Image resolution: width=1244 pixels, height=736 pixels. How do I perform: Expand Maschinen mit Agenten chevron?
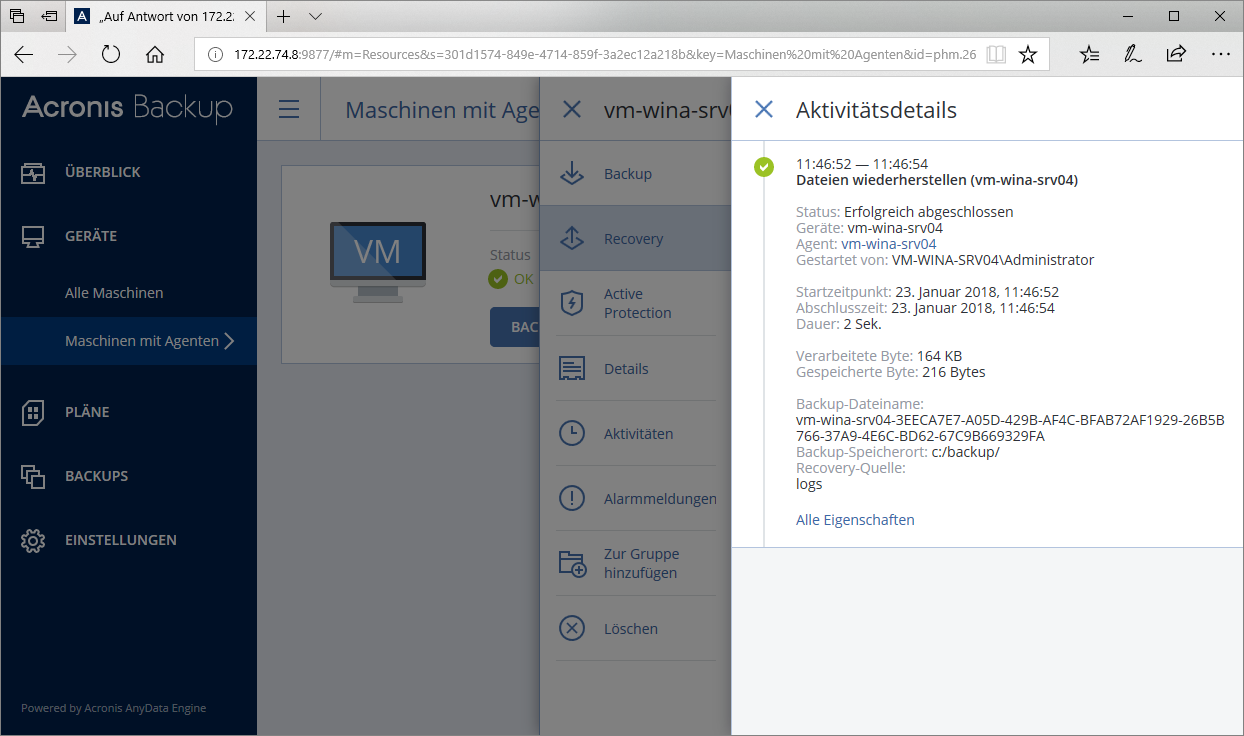(x=230, y=341)
